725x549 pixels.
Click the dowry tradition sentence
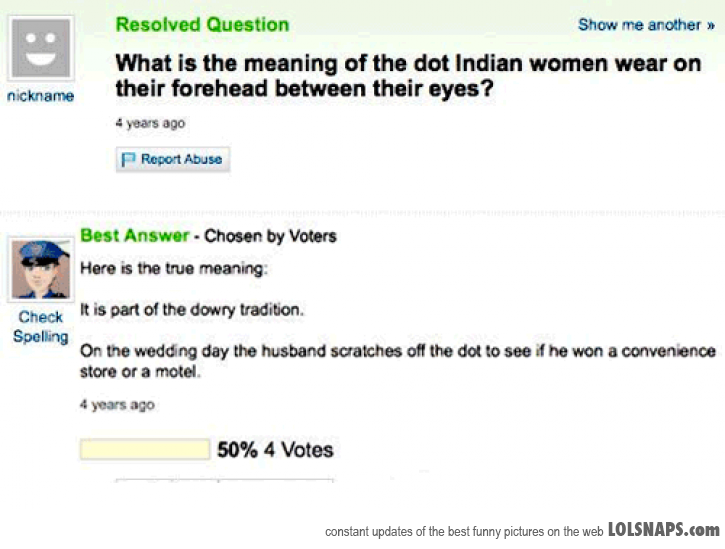pyautogui.click(x=190, y=310)
